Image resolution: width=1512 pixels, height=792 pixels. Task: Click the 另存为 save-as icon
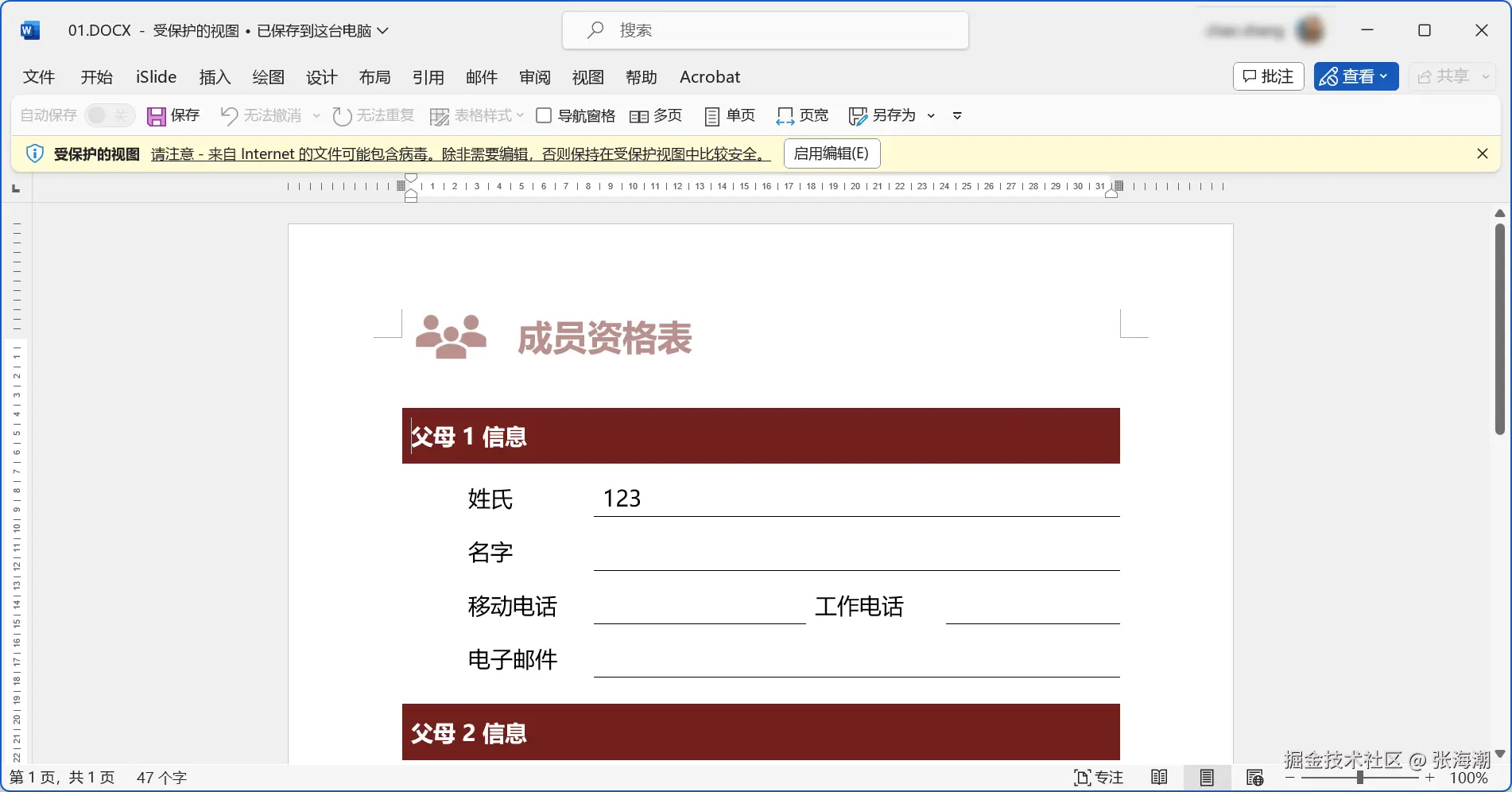point(859,115)
